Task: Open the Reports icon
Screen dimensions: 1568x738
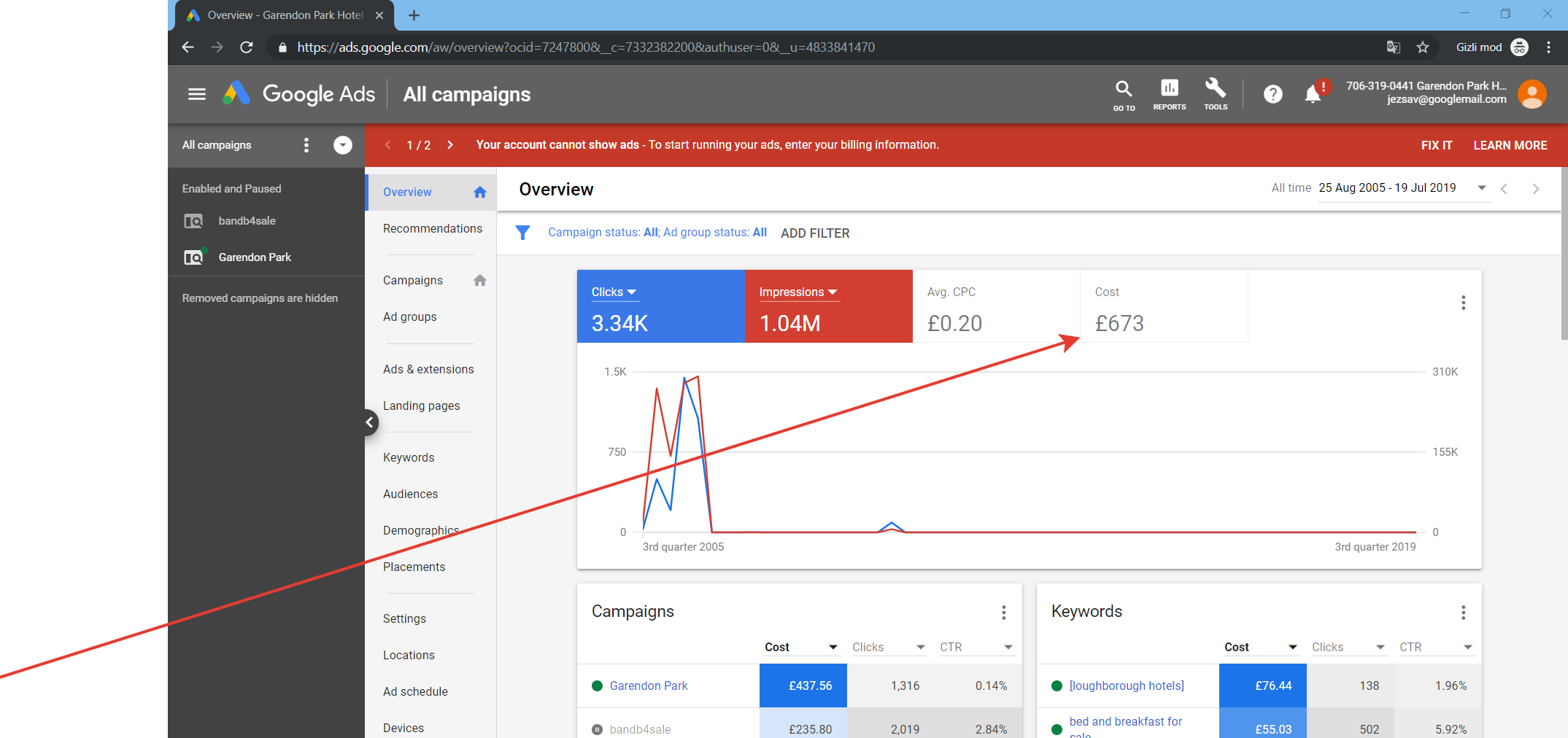Action: point(1170,95)
